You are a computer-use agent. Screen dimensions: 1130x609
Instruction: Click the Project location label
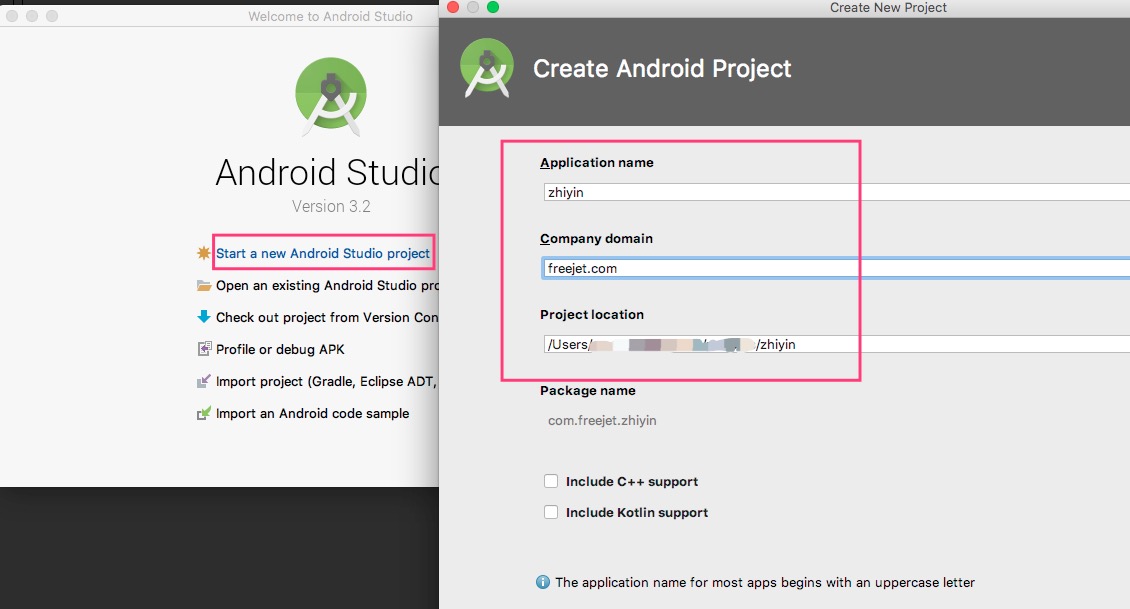592,314
